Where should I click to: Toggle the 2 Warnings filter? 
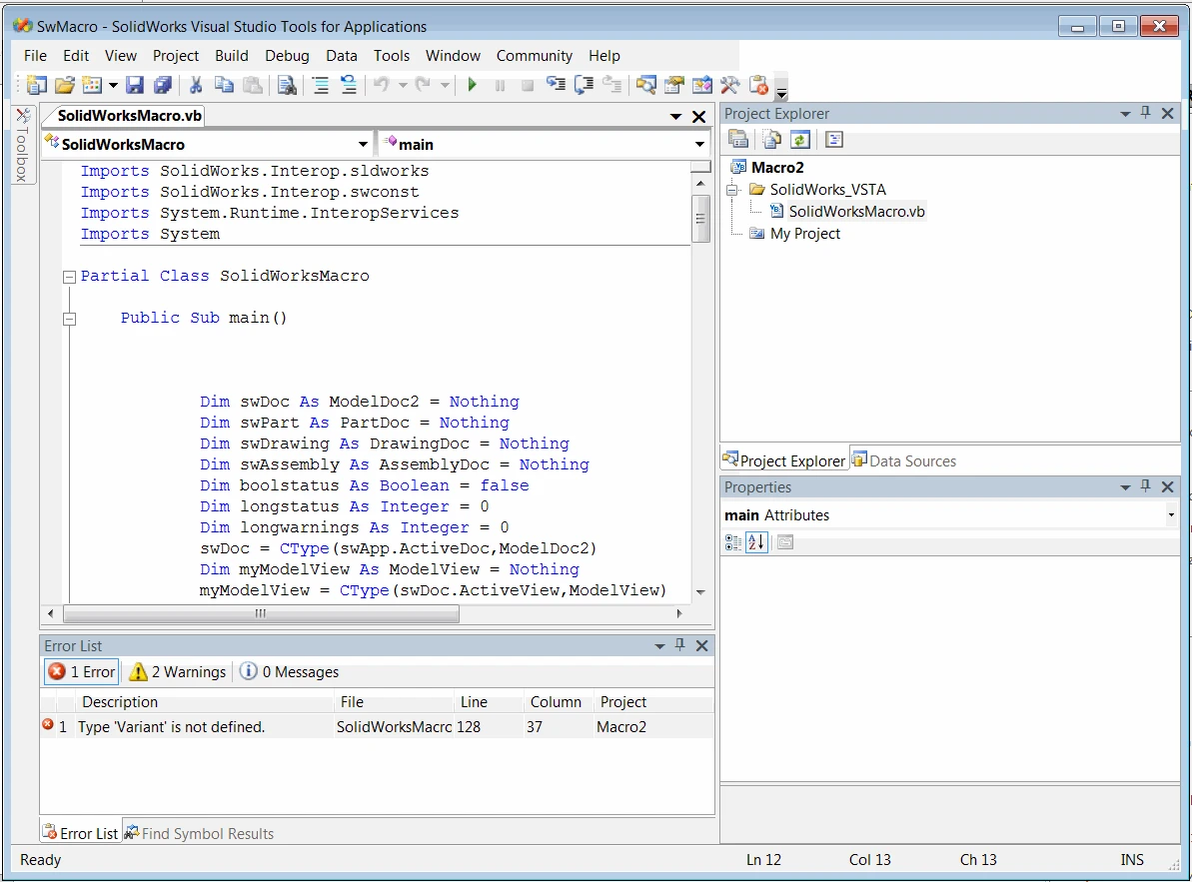click(177, 672)
